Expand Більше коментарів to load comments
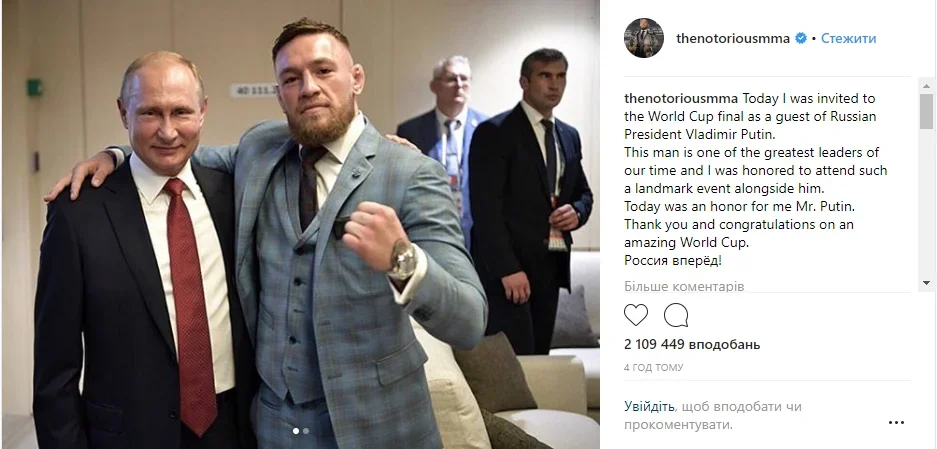 684,286
